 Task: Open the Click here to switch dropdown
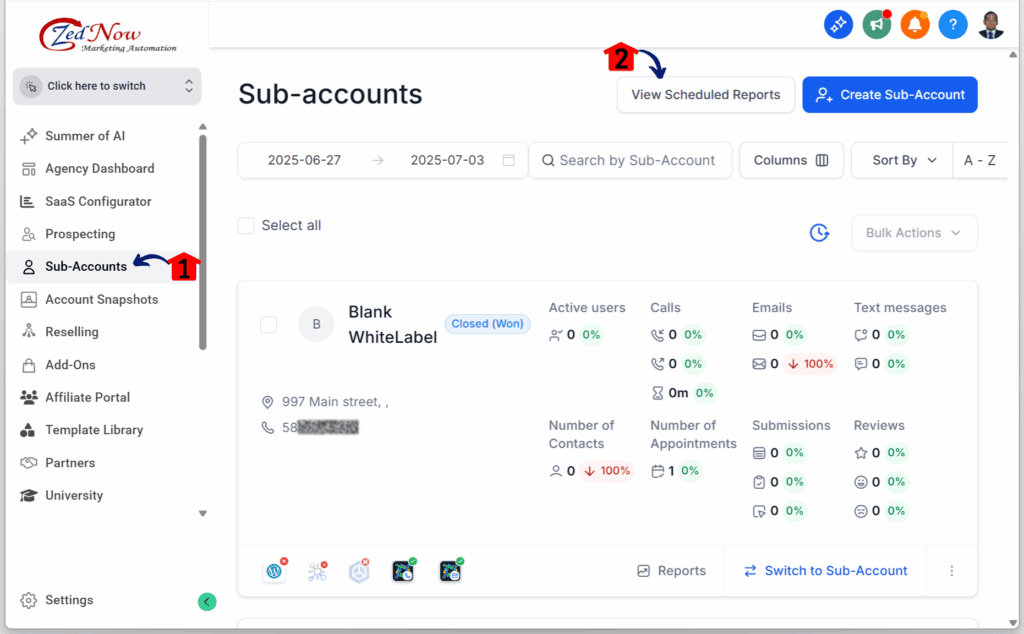[x=107, y=86]
